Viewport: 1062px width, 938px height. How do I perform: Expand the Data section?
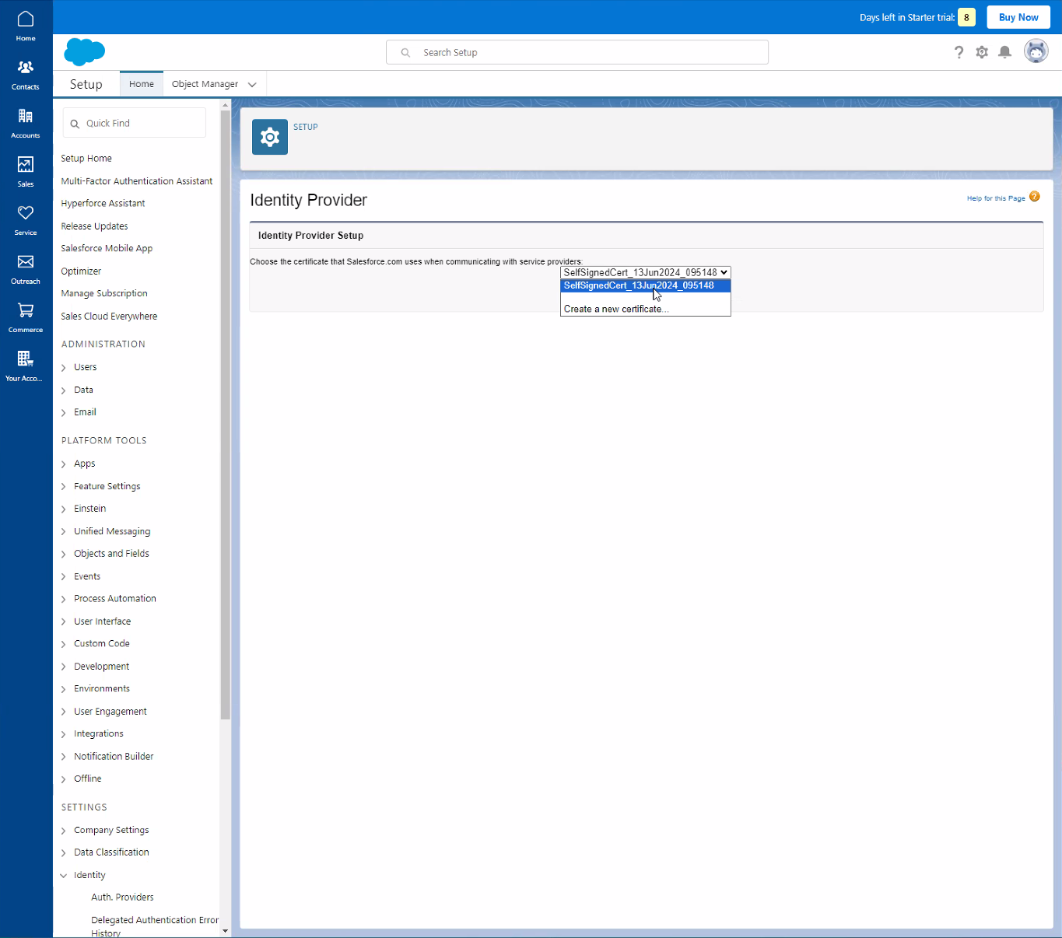[64, 390]
